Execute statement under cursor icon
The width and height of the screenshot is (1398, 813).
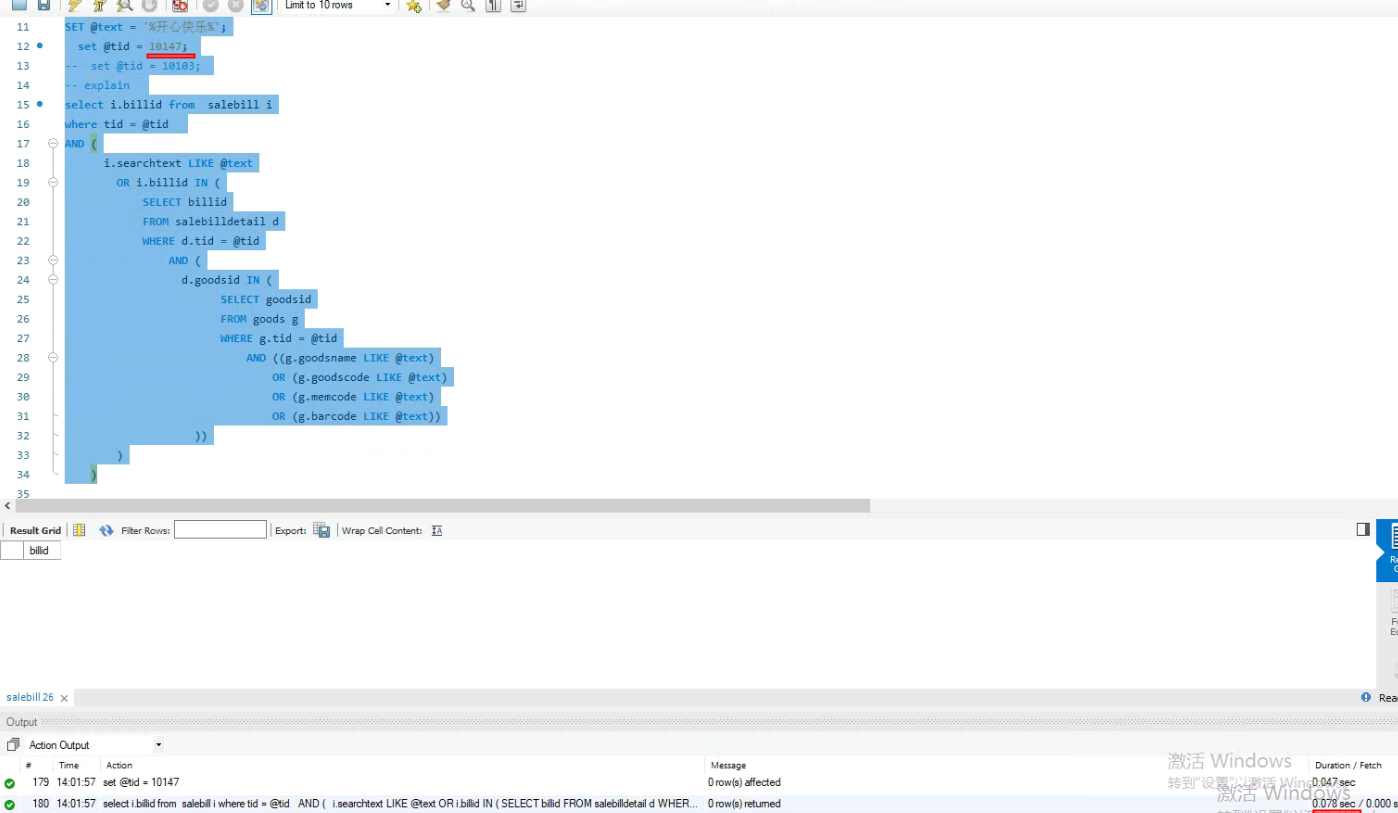click(99, 5)
